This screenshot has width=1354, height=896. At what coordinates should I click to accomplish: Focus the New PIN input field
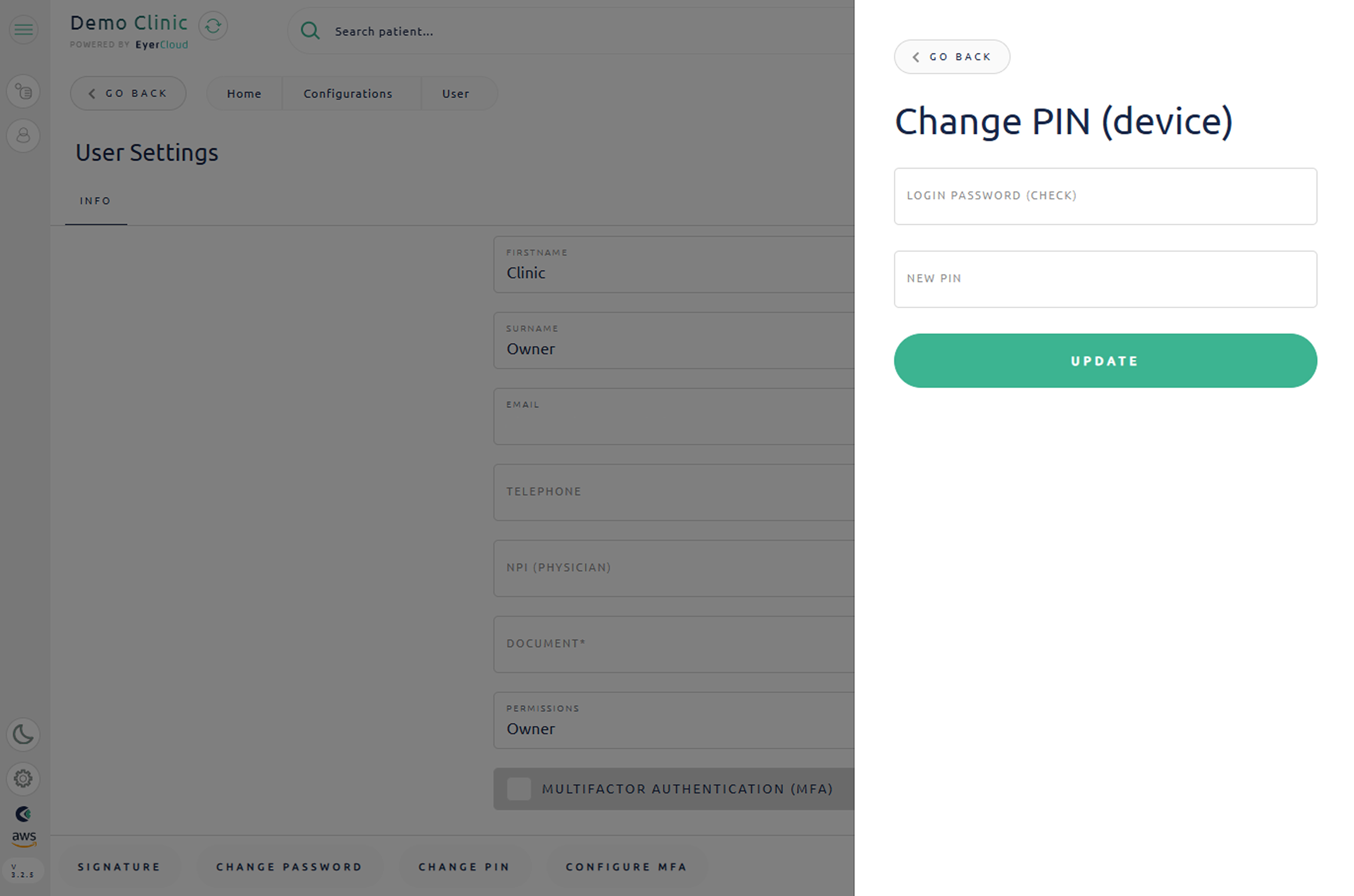(x=1105, y=279)
